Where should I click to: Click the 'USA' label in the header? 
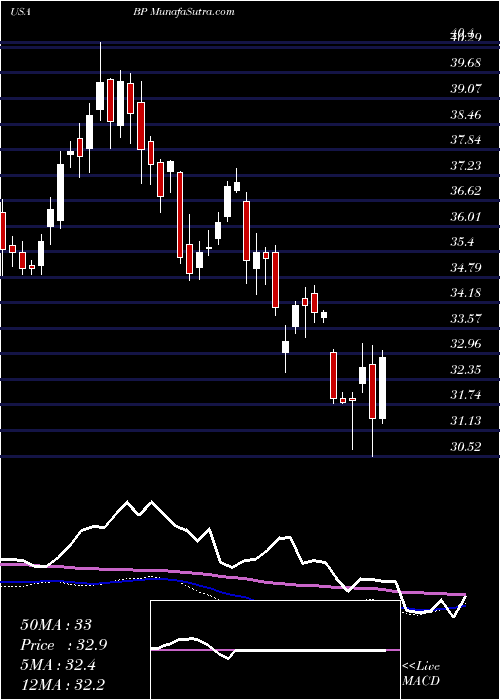20,12
